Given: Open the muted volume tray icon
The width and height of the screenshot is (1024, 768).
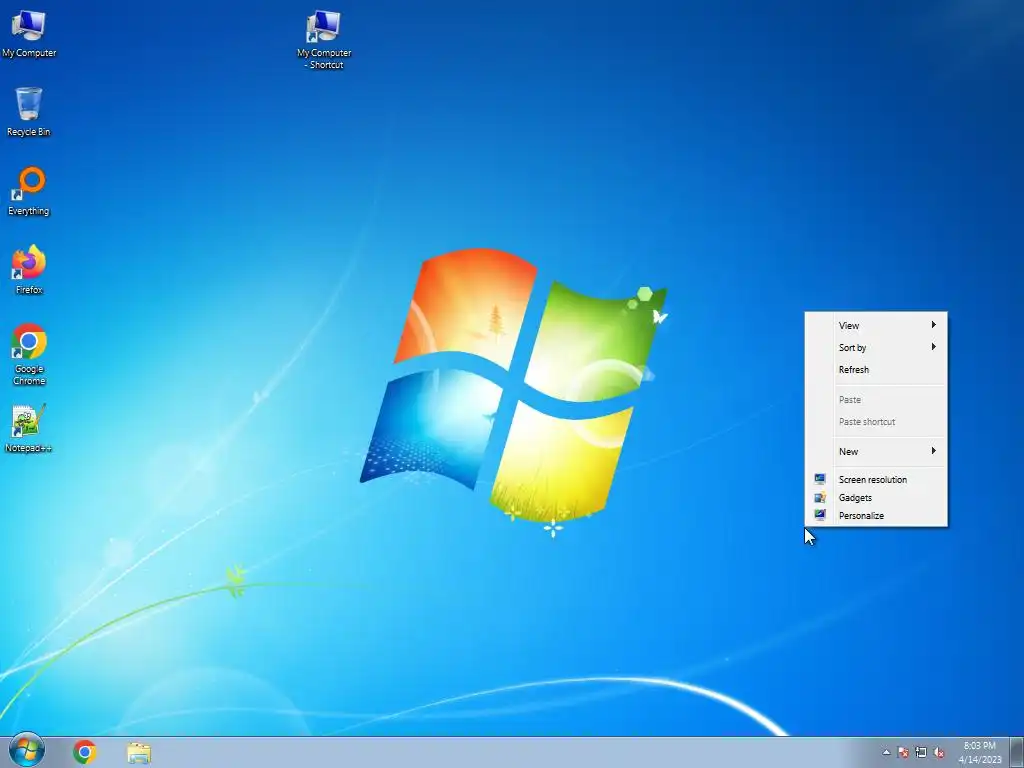Looking at the screenshot, I should tap(939, 752).
